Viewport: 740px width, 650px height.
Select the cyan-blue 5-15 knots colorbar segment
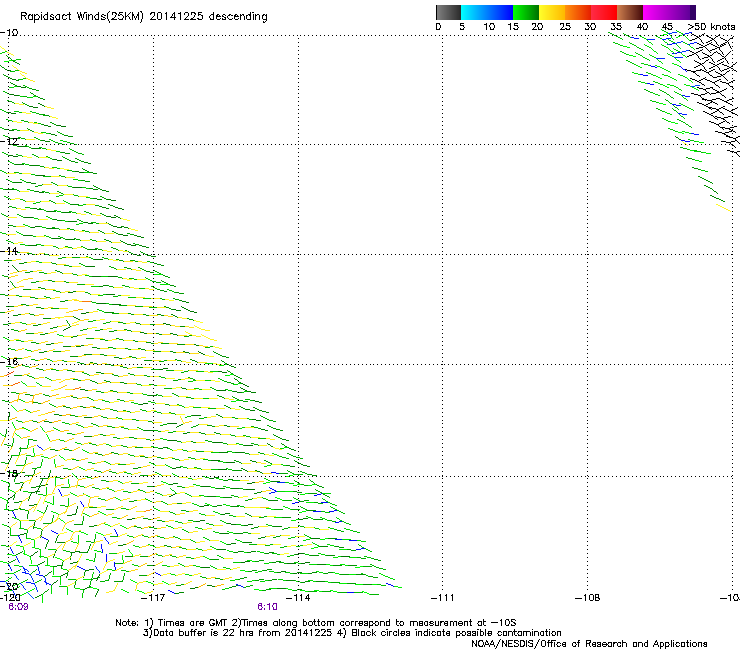click(487, 12)
